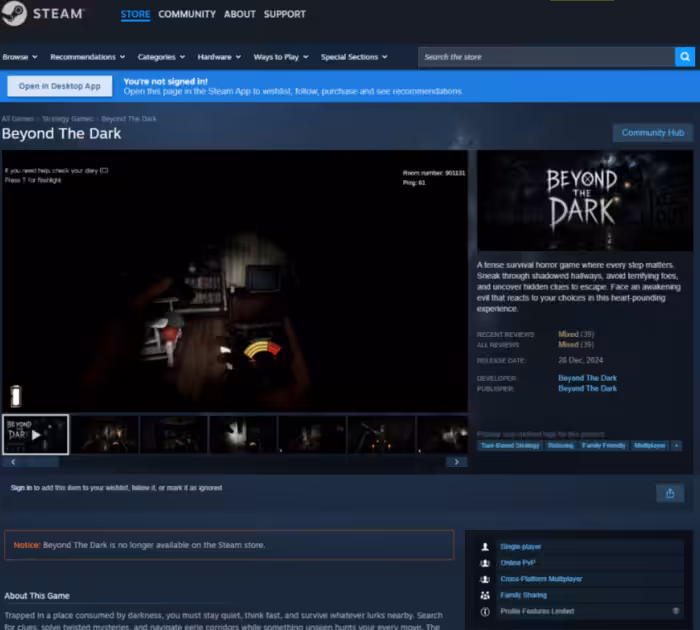Screen dimensions: 700x630
Task: Open Special Sections dropdown
Action: [354, 57]
